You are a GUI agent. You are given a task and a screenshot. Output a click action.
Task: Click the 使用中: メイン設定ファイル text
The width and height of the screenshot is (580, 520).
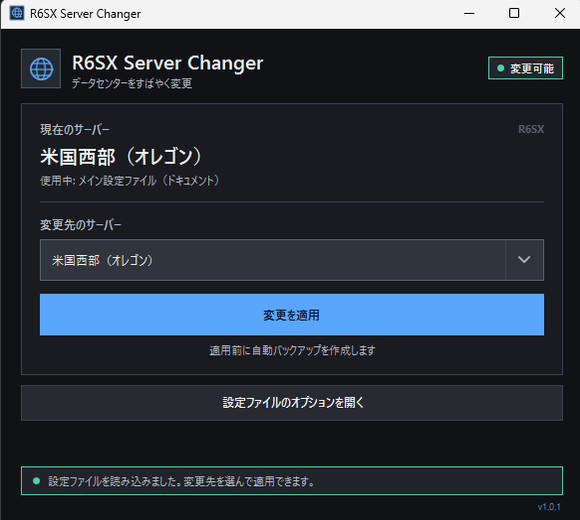point(130,181)
